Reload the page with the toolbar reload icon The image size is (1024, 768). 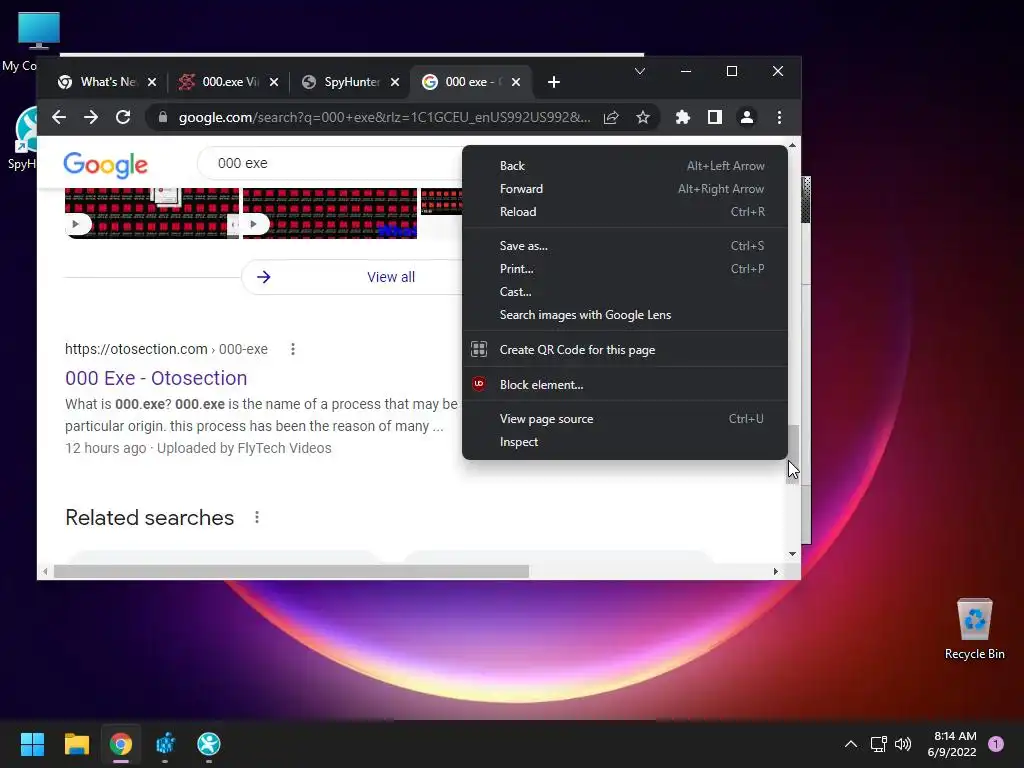(123, 118)
